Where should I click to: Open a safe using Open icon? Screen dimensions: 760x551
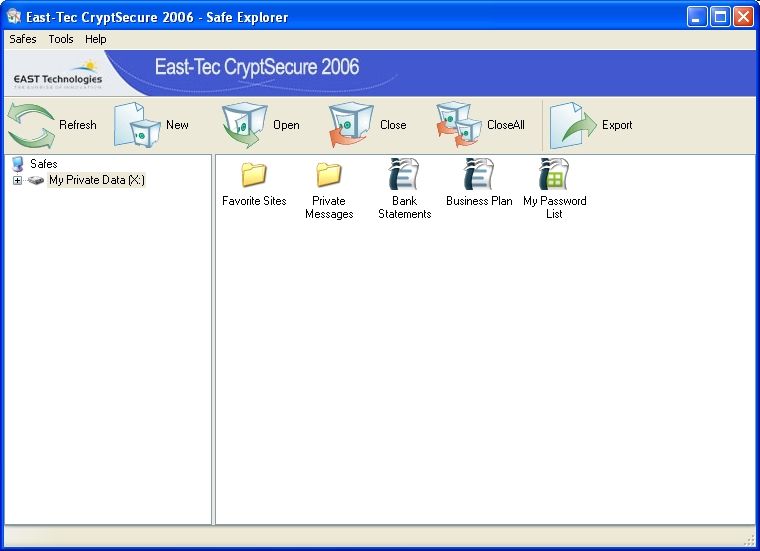pos(244,125)
